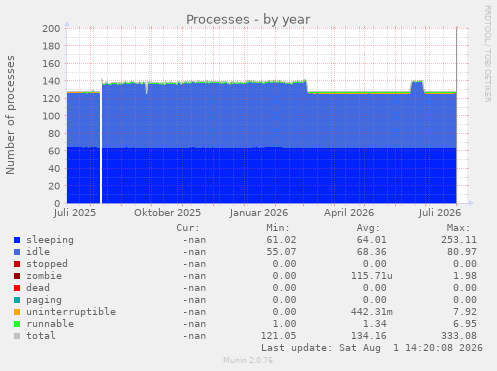Image resolution: width=497 pixels, height=371 pixels.
Task: Select the 'sleeping' legend label
Action: click(50, 240)
